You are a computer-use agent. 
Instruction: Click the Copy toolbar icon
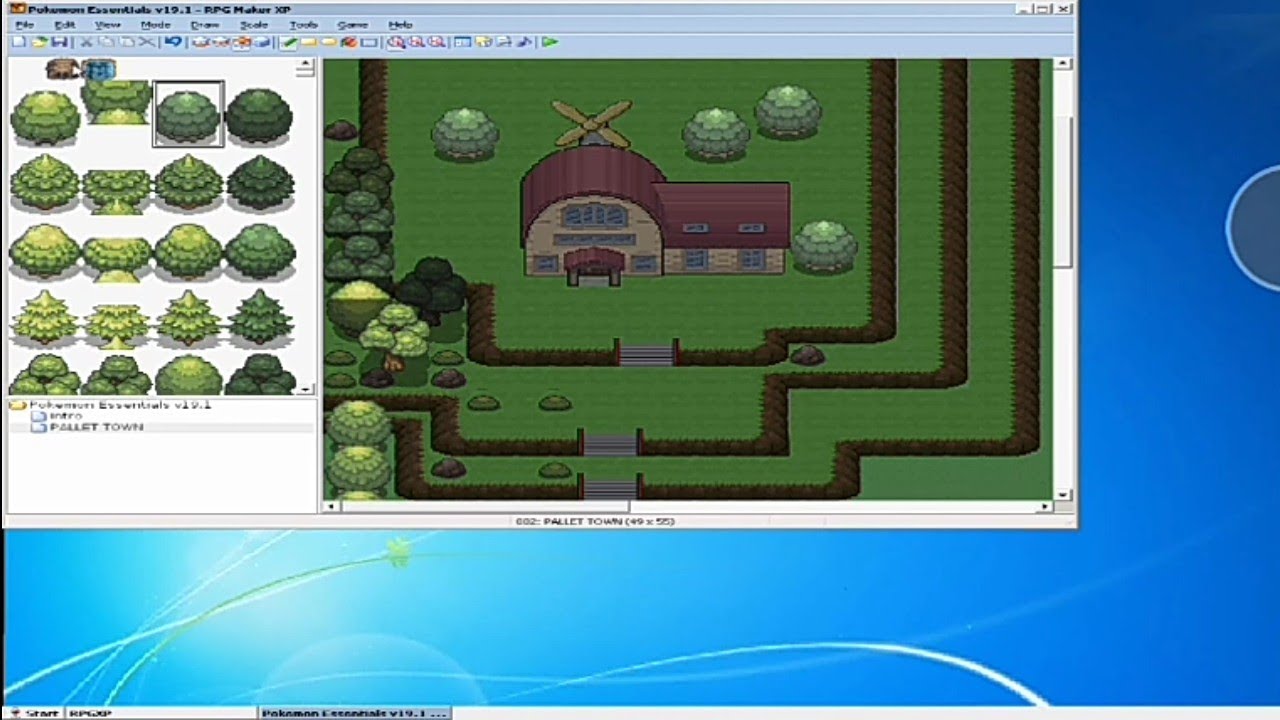[x=107, y=42]
